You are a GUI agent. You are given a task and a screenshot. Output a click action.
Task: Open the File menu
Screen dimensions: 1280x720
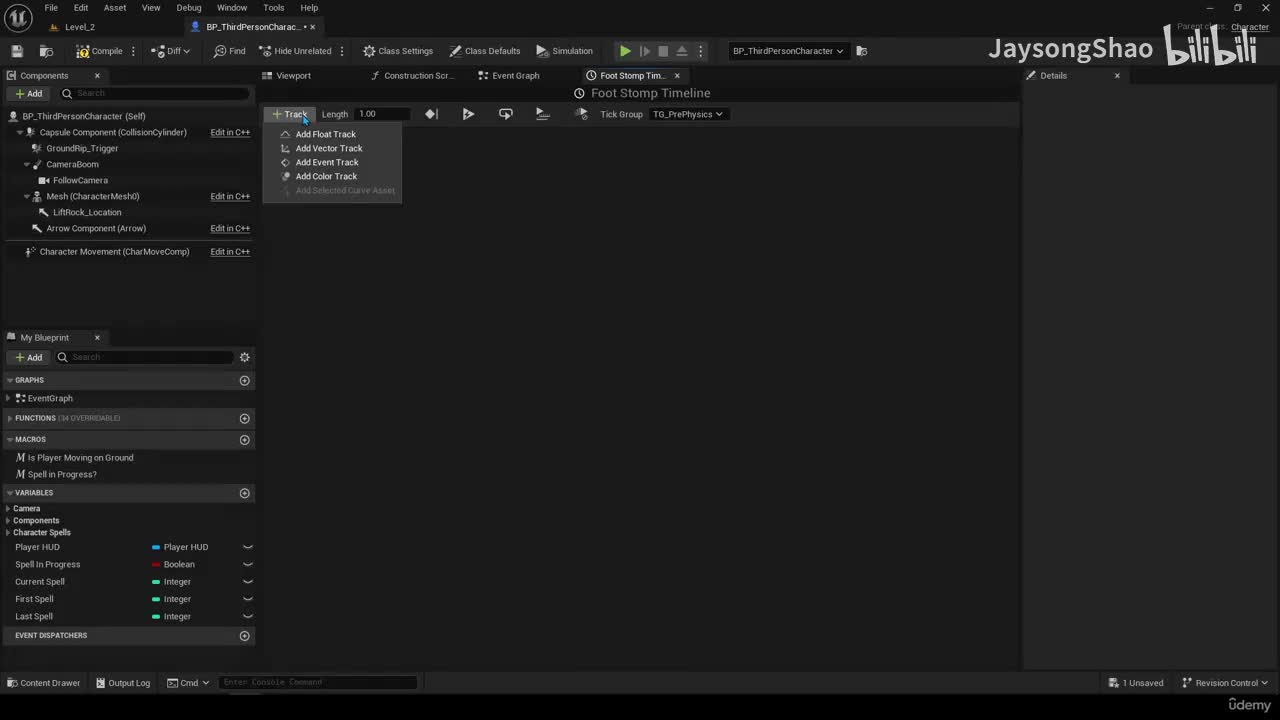point(51,8)
